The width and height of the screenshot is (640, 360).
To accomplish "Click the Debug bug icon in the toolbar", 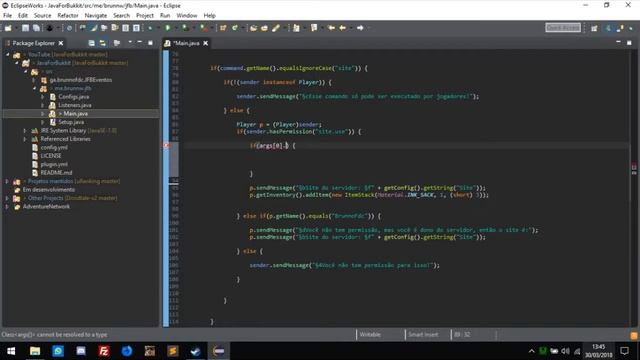I will [x=150, y=28].
